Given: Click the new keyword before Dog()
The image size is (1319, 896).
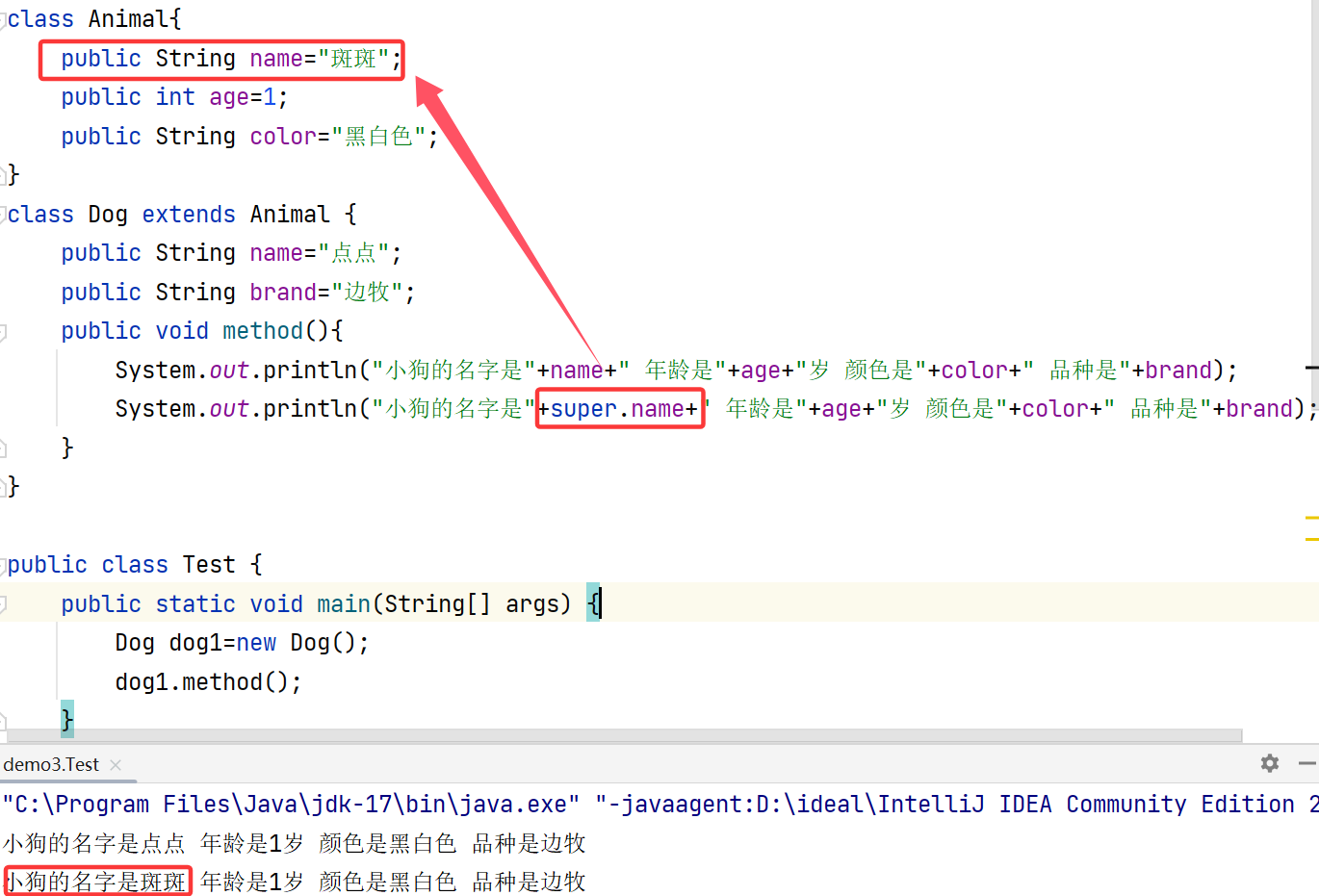Looking at the screenshot, I should click(256, 643).
